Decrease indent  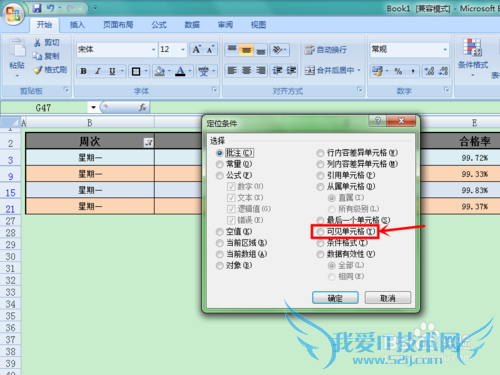(277, 71)
